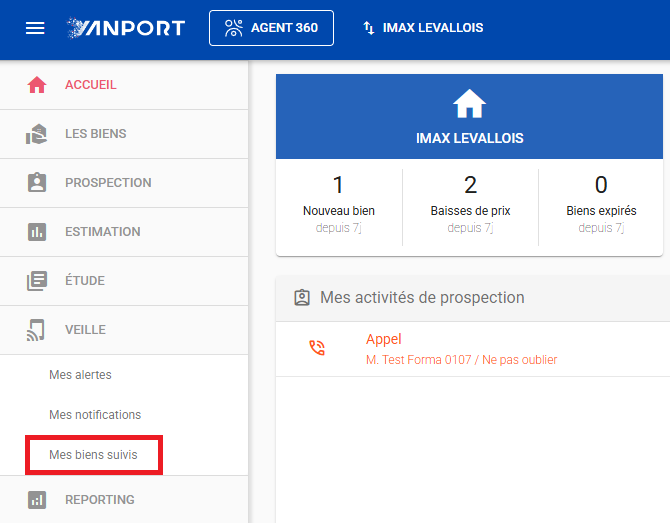Click the orange phone call icon
The image size is (670, 523).
pos(317,348)
